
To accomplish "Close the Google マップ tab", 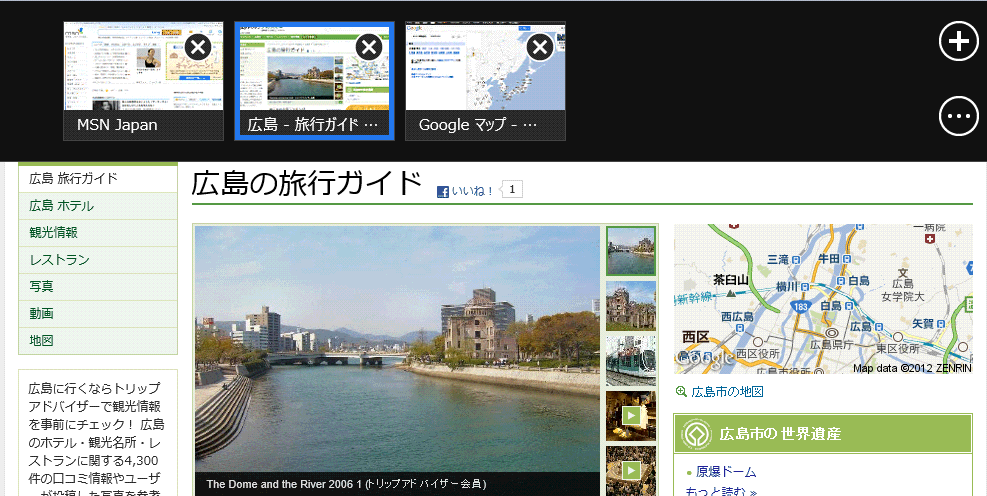I will 540,47.
